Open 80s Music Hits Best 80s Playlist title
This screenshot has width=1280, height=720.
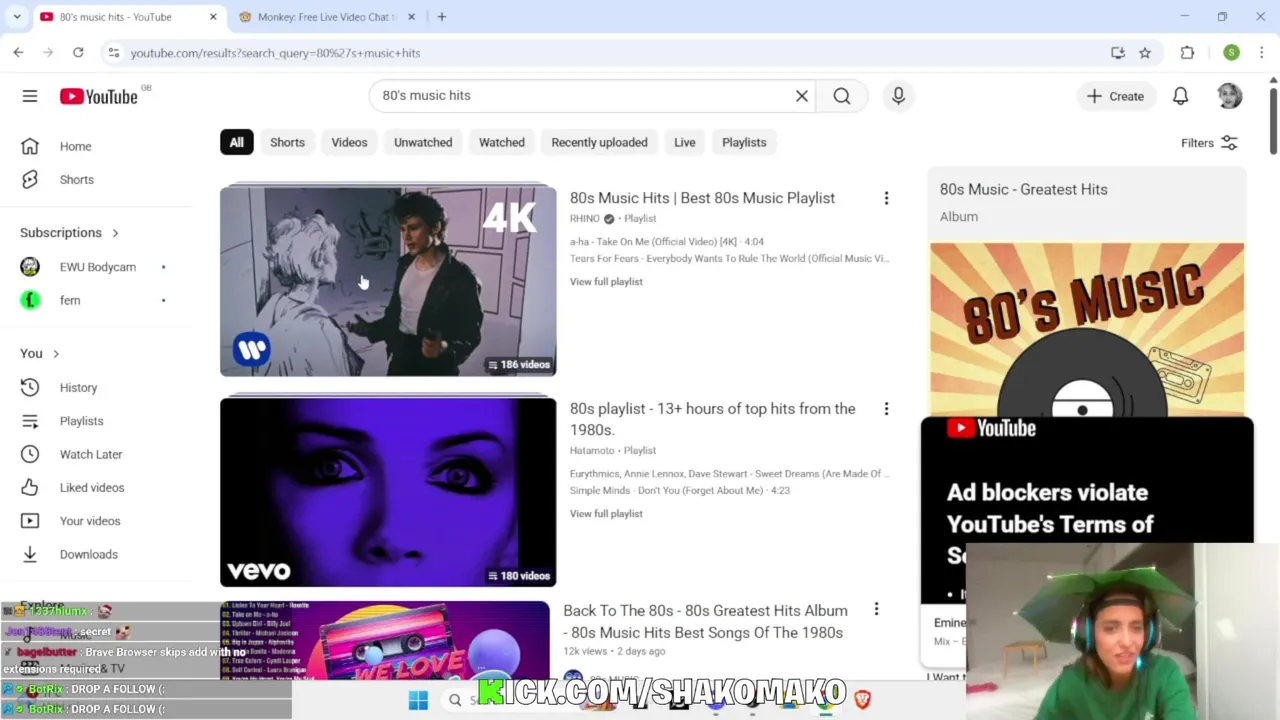coord(702,198)
